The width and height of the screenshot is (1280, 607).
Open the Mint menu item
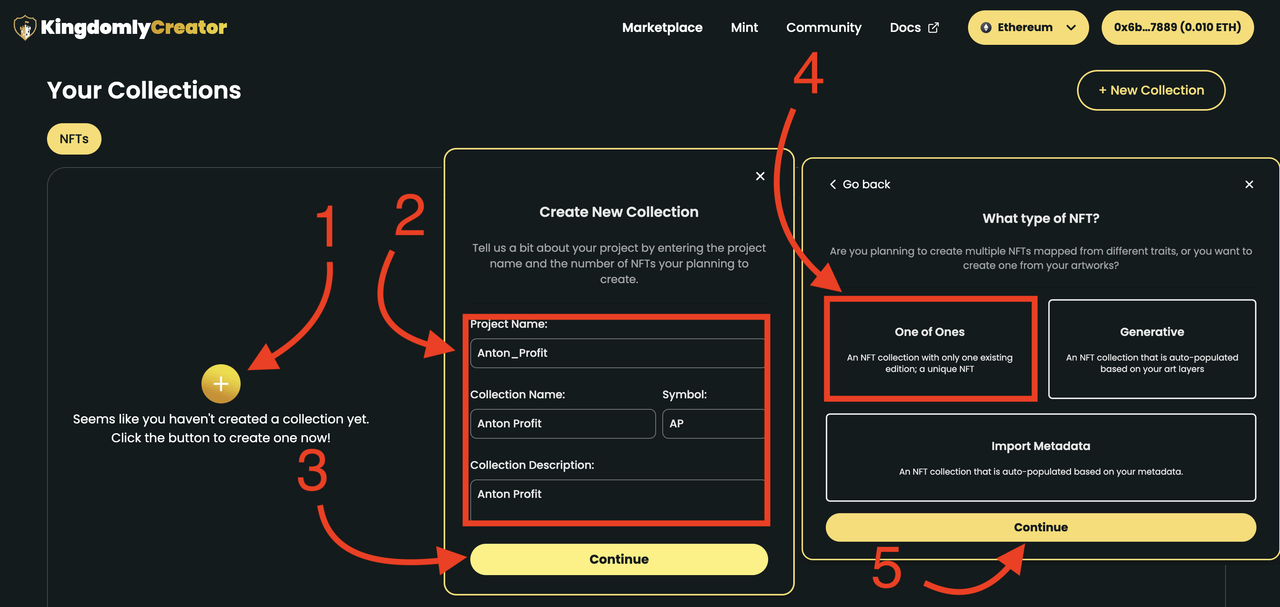click(x=745, y=28)
